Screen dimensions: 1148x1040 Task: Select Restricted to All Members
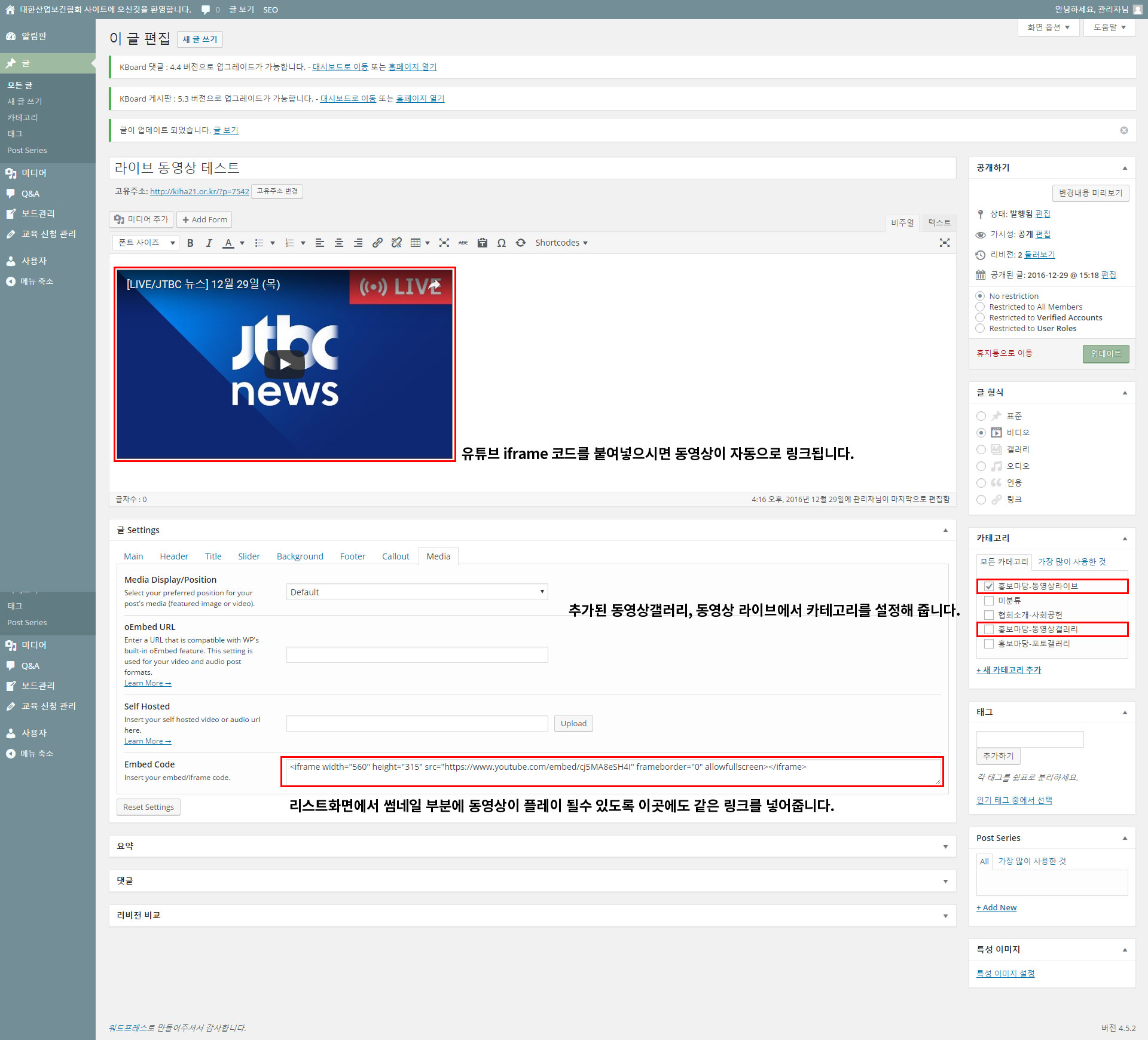click(x=980, y=307)
